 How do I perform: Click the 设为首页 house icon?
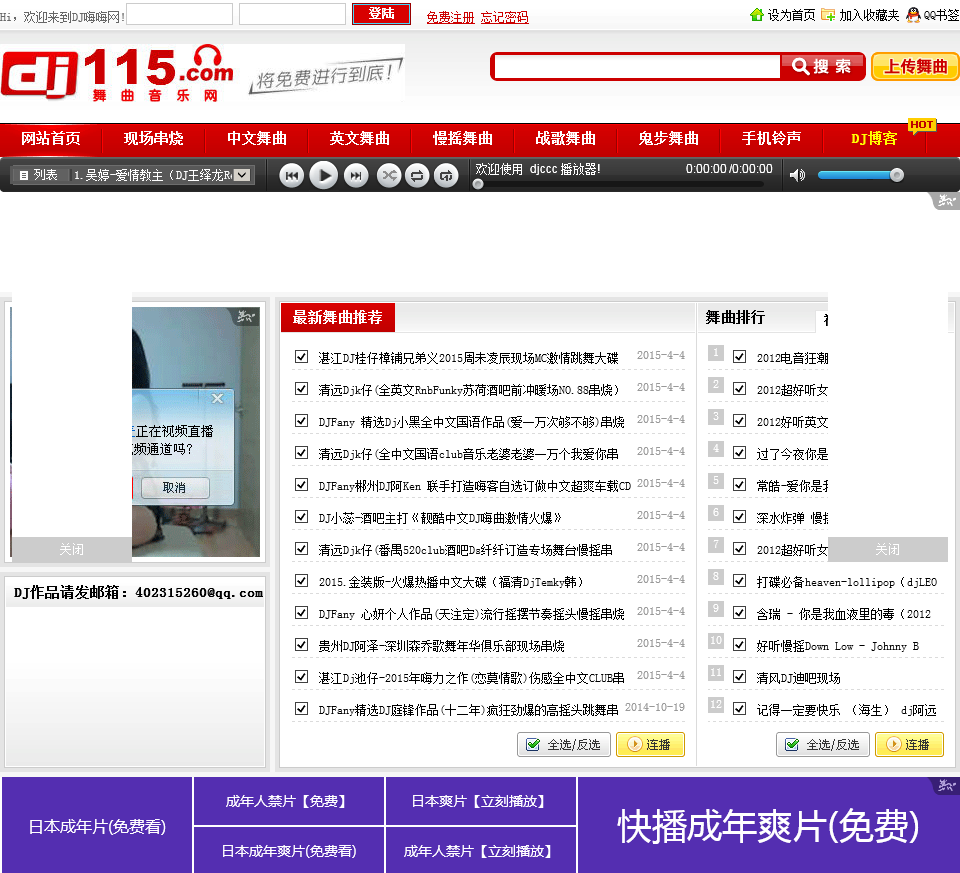pos(757,15)
